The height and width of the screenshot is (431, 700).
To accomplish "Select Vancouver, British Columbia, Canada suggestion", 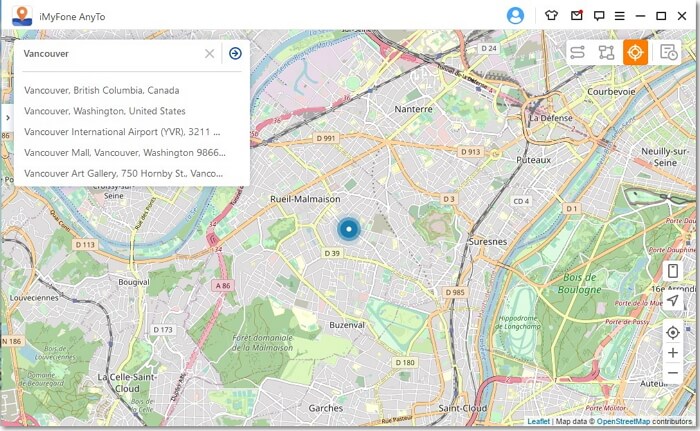I will (x=101, y=90).
